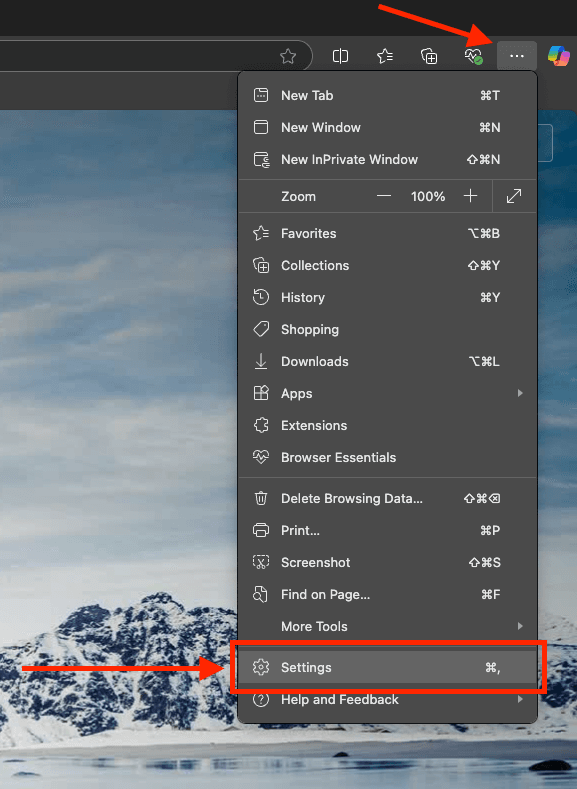Select Shopping menu entry
577x789 pixels.
[x=387, y=329]
